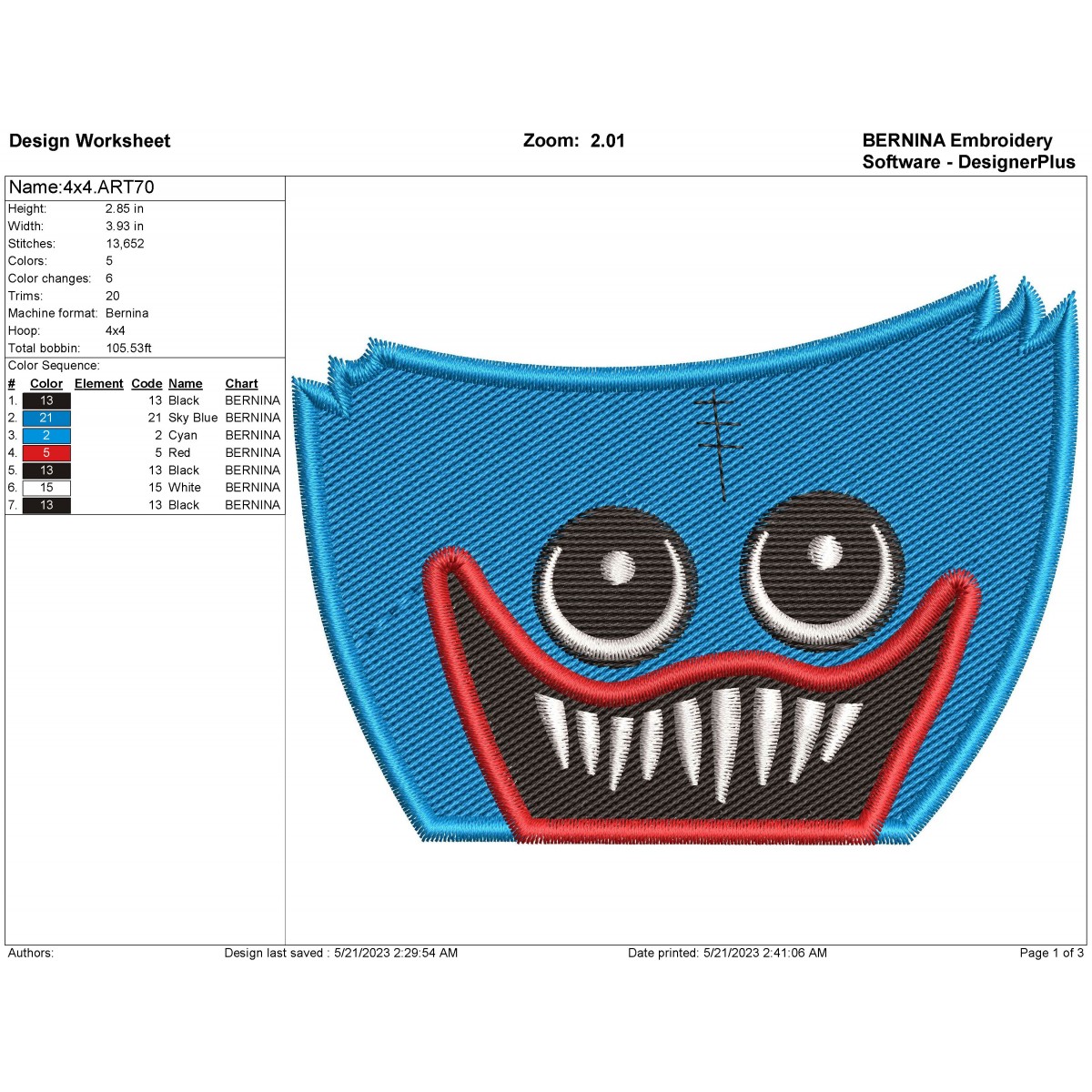Click the Height value '2.85 in'
The width and height of the screenshot is (1092, 1092).
[125, 208]
